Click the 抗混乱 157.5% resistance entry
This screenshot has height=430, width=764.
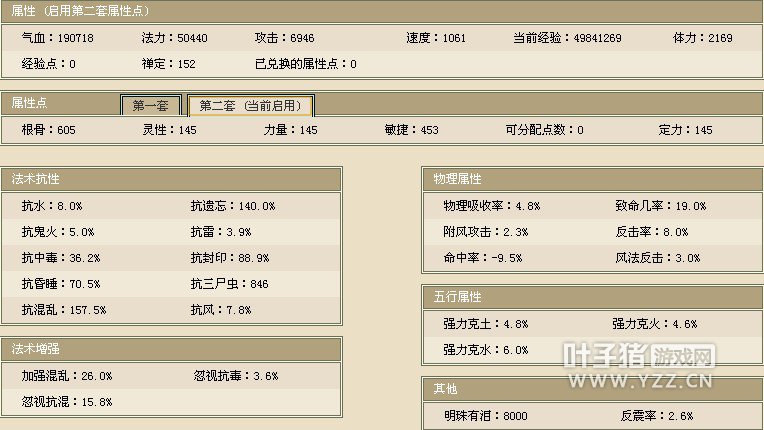pyautogui.click(x=63, y=310)
